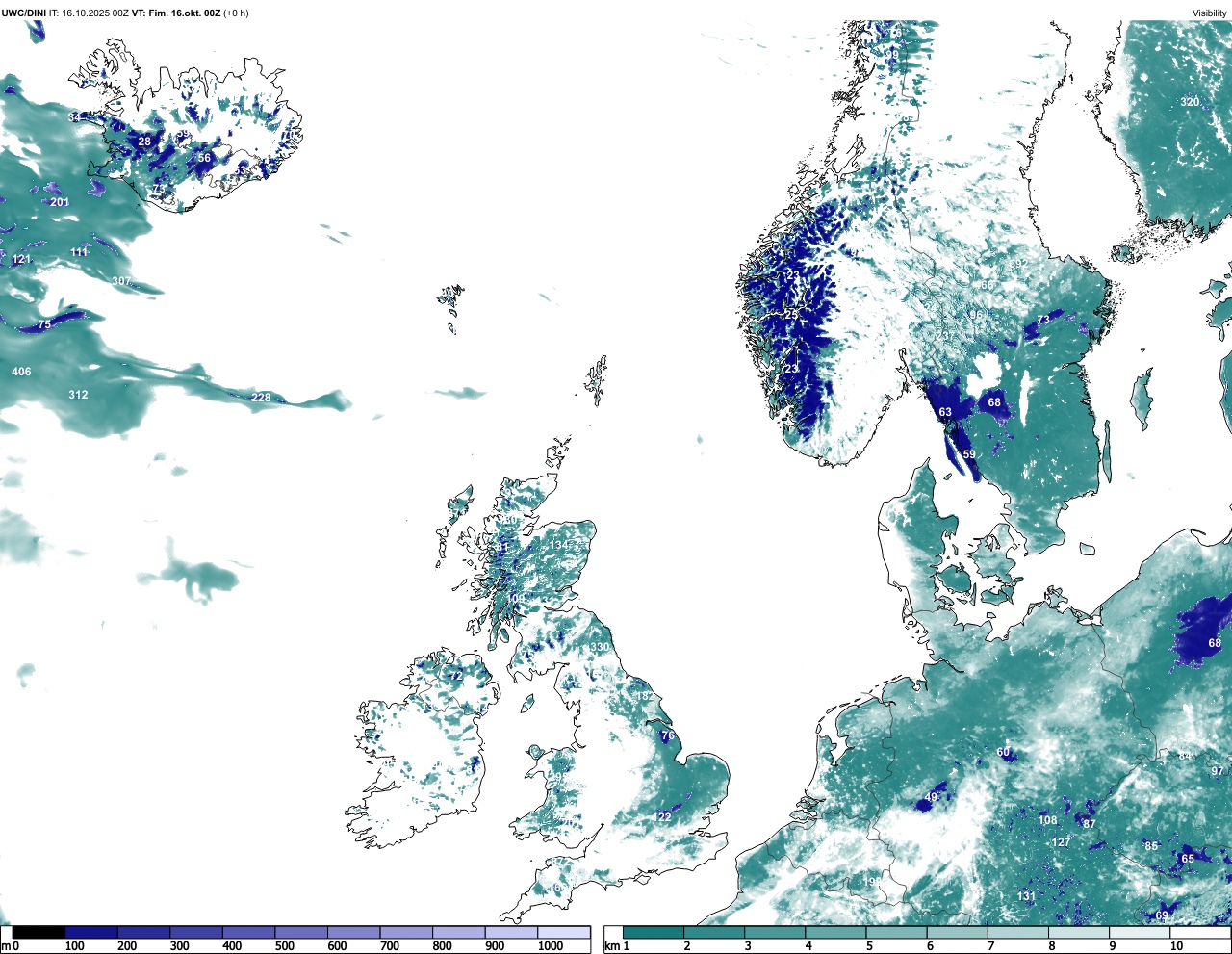Click the 400–500 m legend swatch
This screenshot has height=954, width=1232.
pyautogui.click(x=249, y=932)
